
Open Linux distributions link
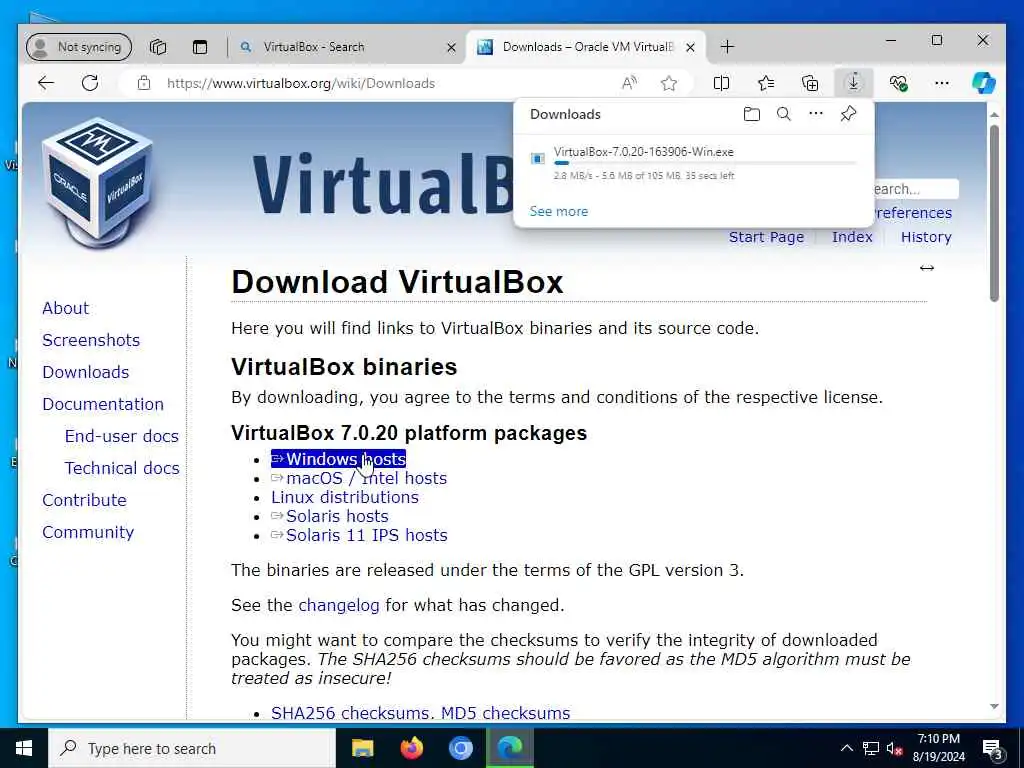click(345, 497)
